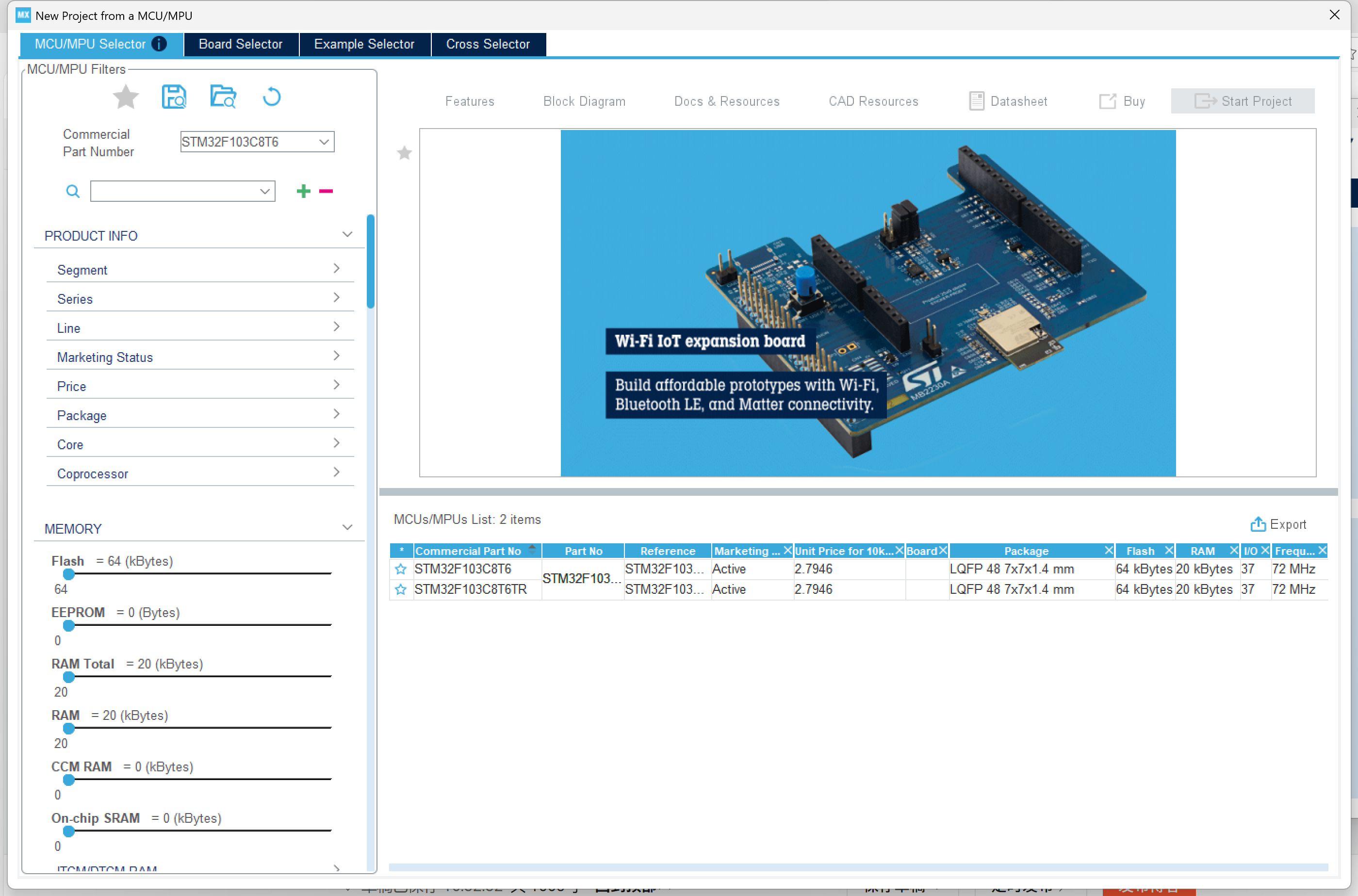Collapse the MEMORY section chevron
This screenshot has width=1358, height=896.
[347, 527]
